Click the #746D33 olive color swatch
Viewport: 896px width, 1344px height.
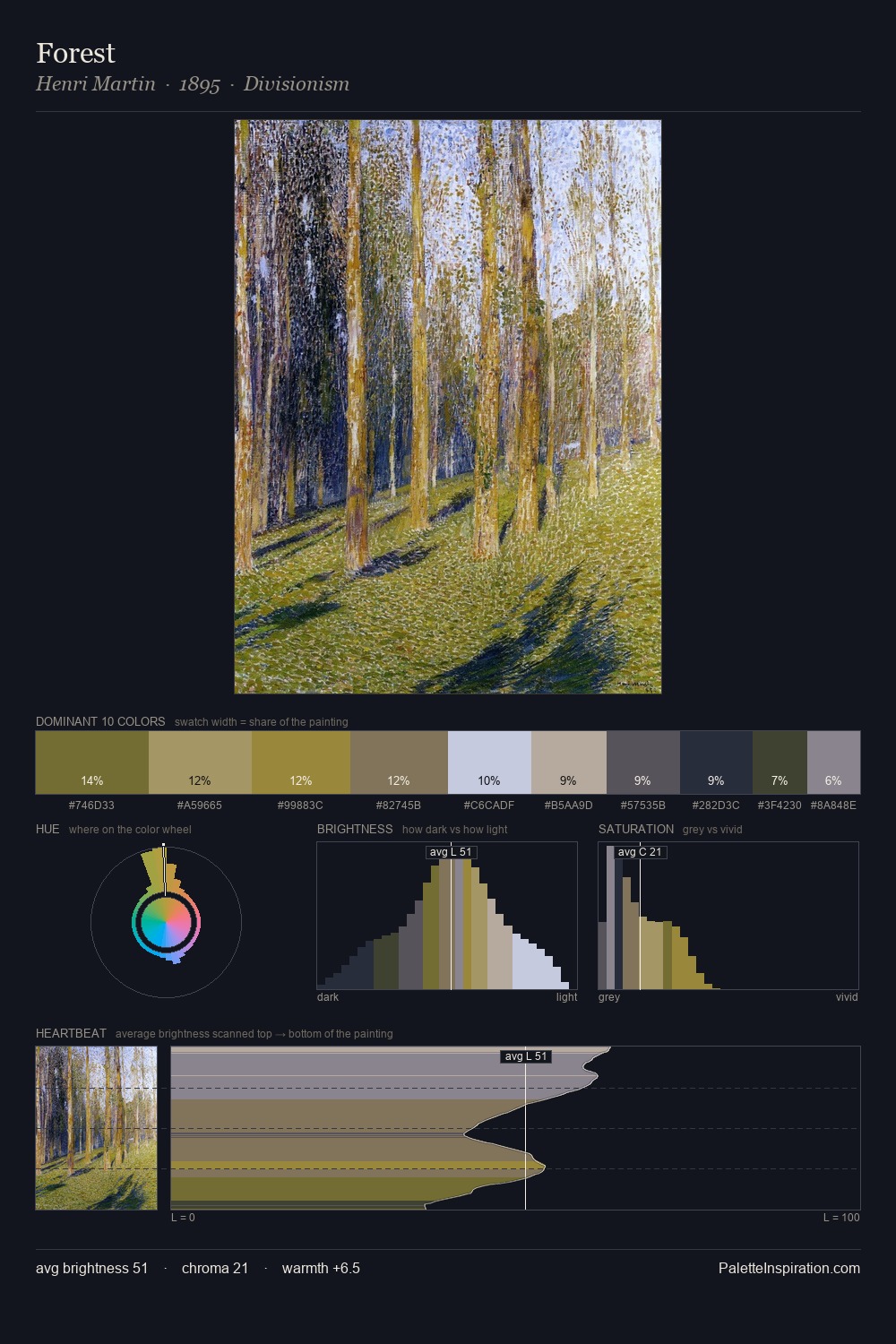point(92,762)
